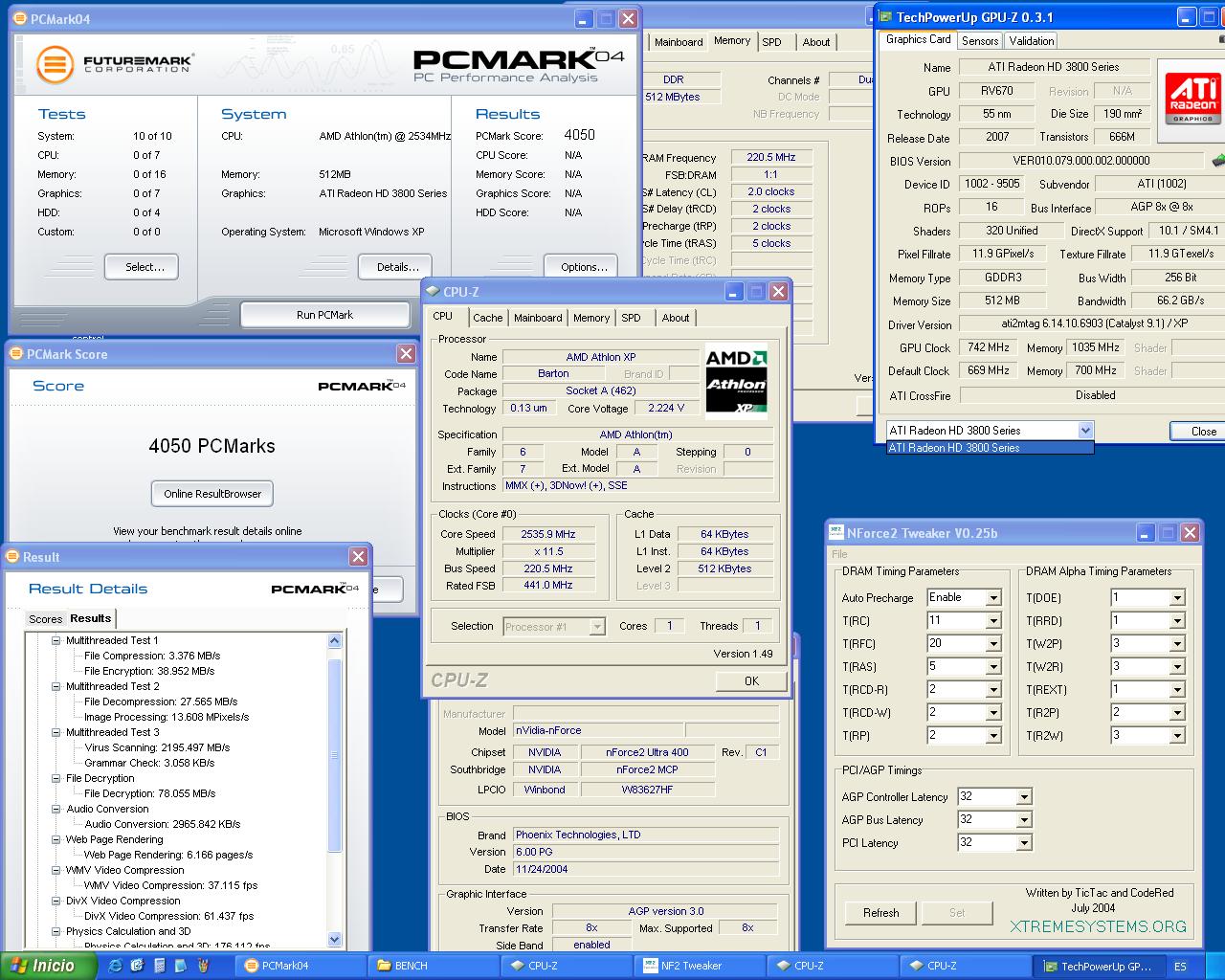This screenshot has width=1225, height=980.
Task: Open CPU-Z Processor selection dropdown
Action: pyautogui.click(x=597, y=627)
